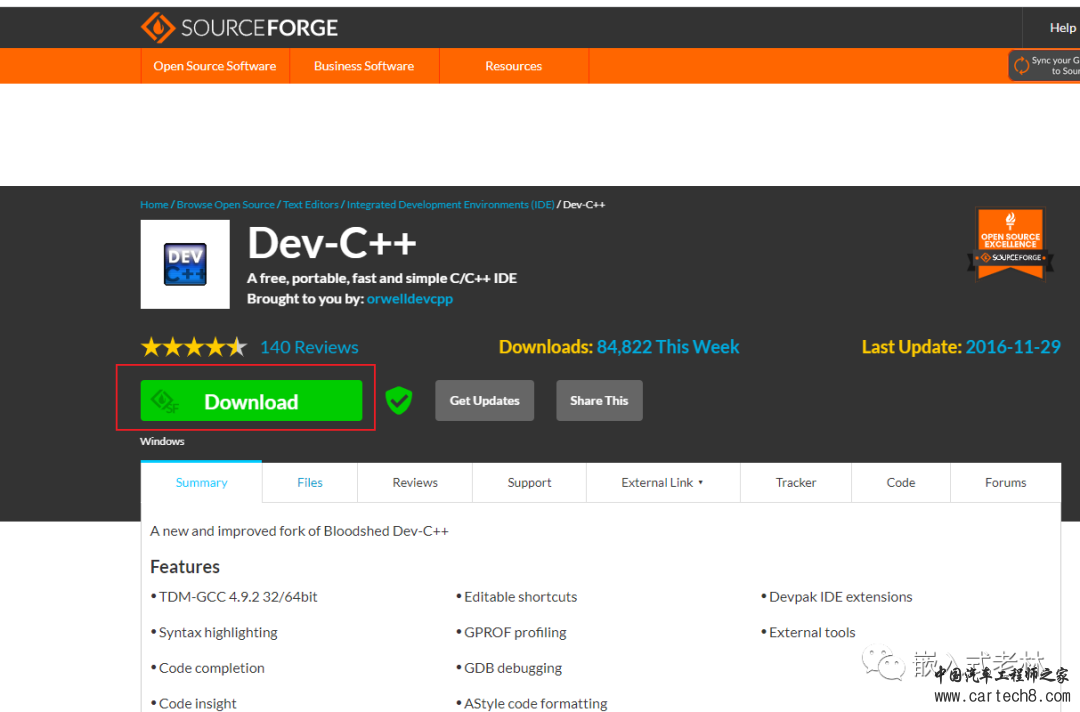
Task: Switch to the Summary tab
Action: click(x=201, y=483)
